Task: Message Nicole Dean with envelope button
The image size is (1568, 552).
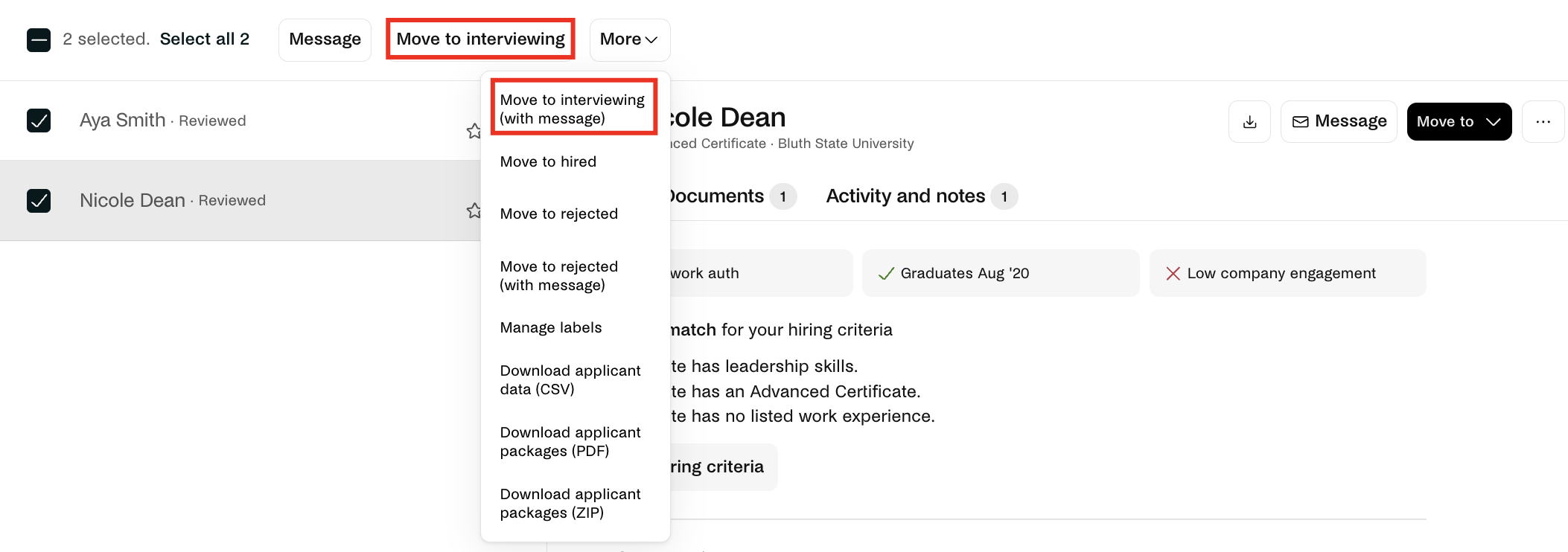Action: coord(1339,121)
